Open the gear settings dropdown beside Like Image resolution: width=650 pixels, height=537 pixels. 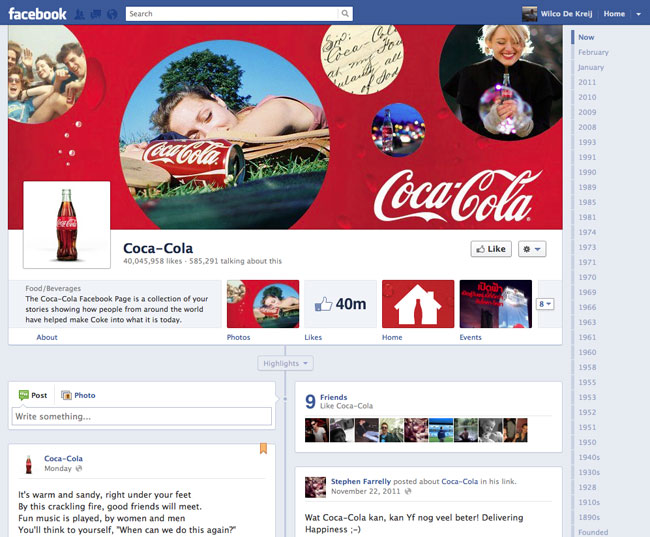[x=532, y=249]
